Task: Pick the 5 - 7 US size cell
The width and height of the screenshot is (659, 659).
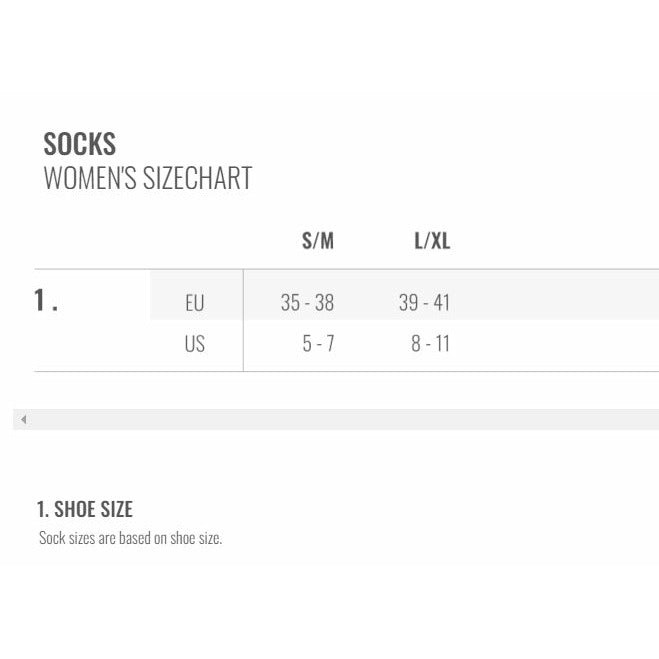Action: tap(318, 344)
